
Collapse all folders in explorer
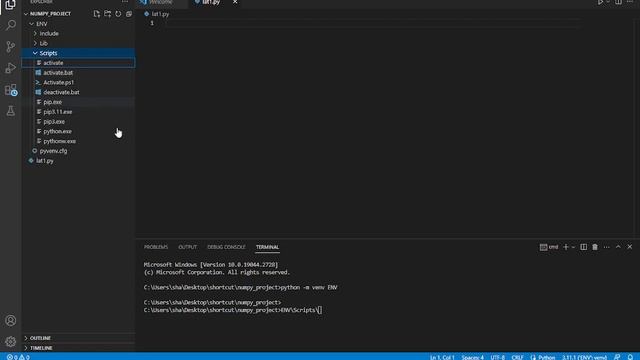129,14
